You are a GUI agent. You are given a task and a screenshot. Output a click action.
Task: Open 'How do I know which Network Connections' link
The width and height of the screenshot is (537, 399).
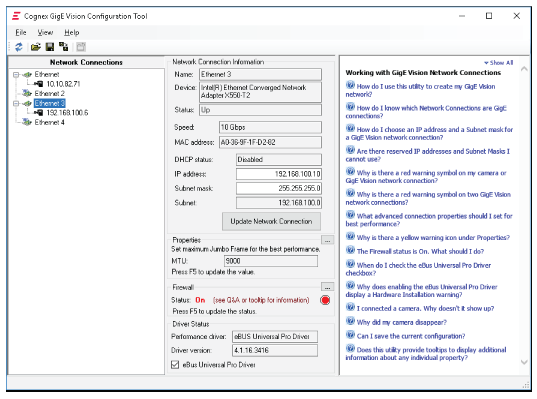coord(426,112)
